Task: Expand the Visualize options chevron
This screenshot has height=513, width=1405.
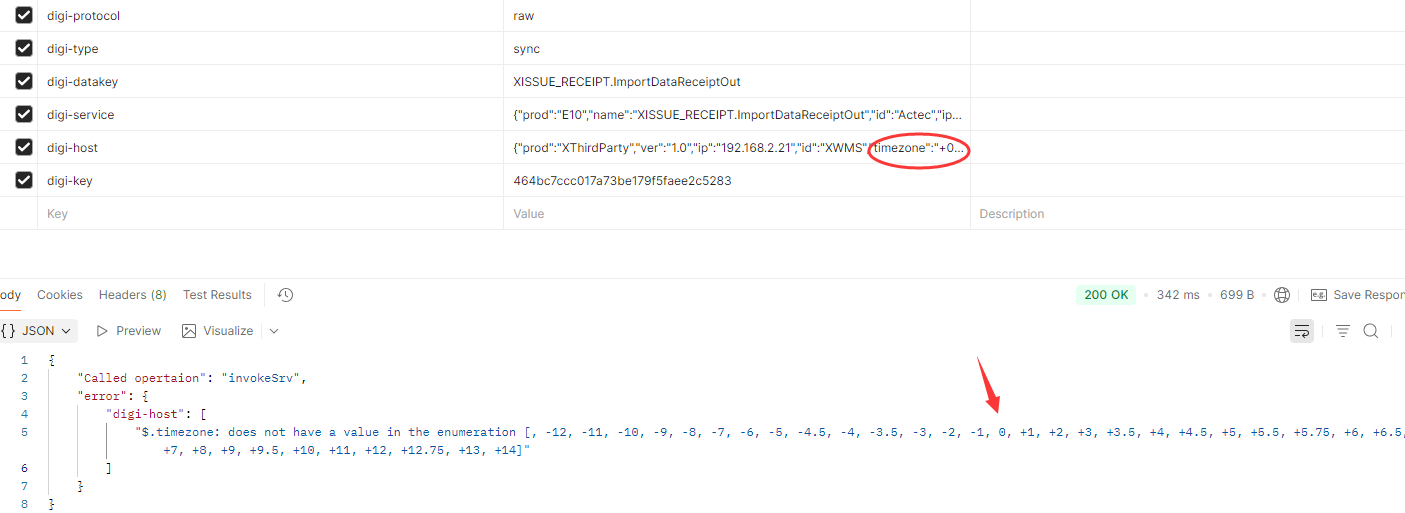Action: click(274, 331)
